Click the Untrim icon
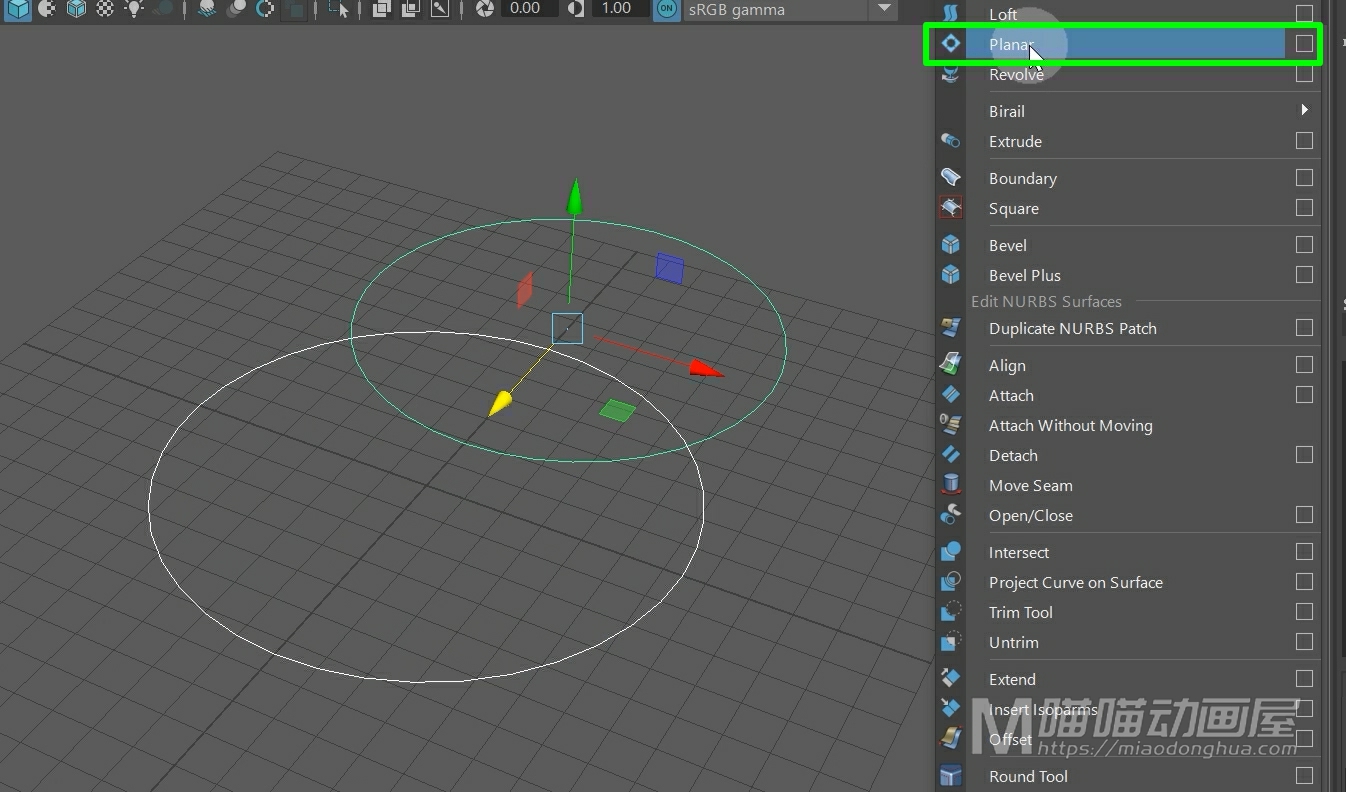Viewport: 1346px width, 792px height. (950, 642)
